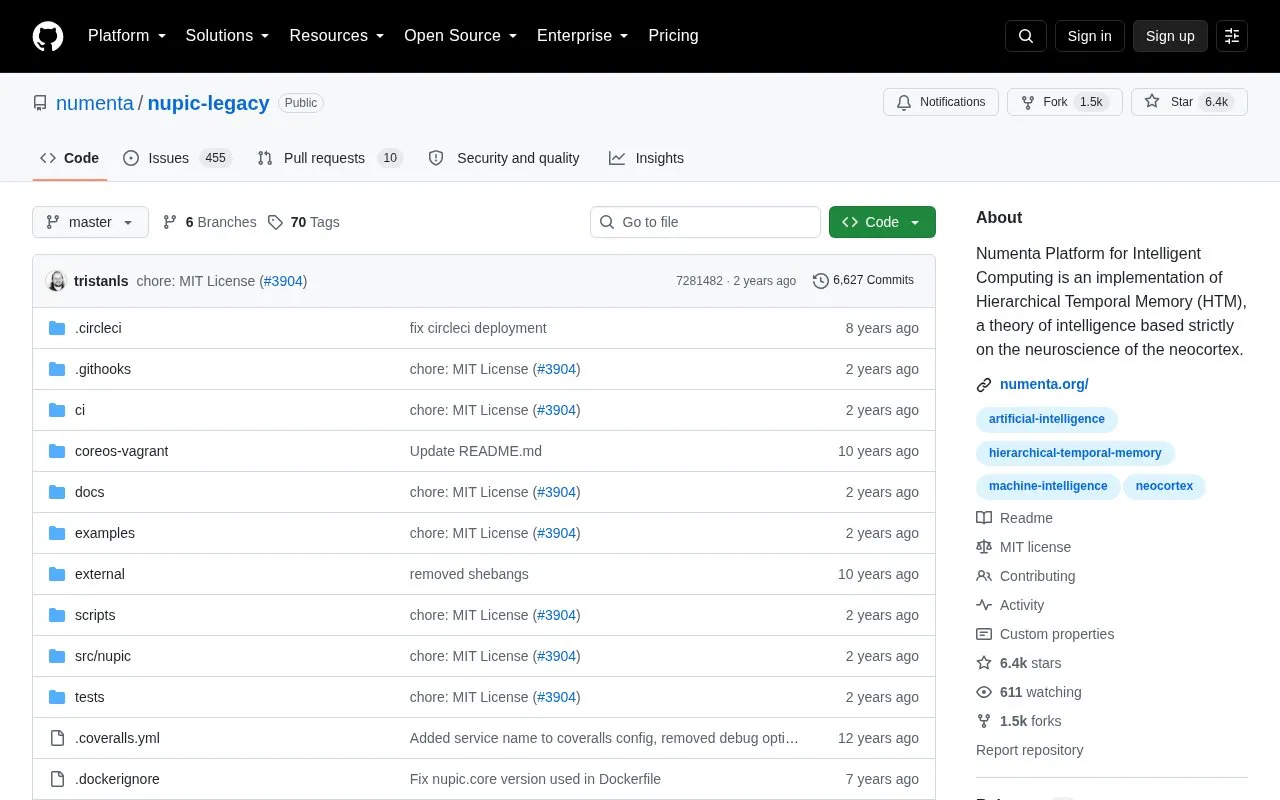Click the watching eye icon
The image size is (1280, 800).
(984, 692)
